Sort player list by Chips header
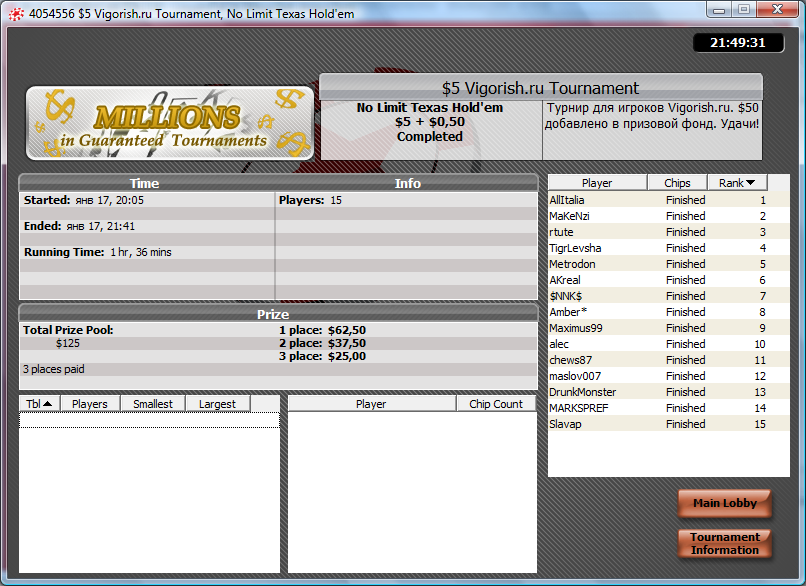806x586 pixels. click(x=677, y=183)
